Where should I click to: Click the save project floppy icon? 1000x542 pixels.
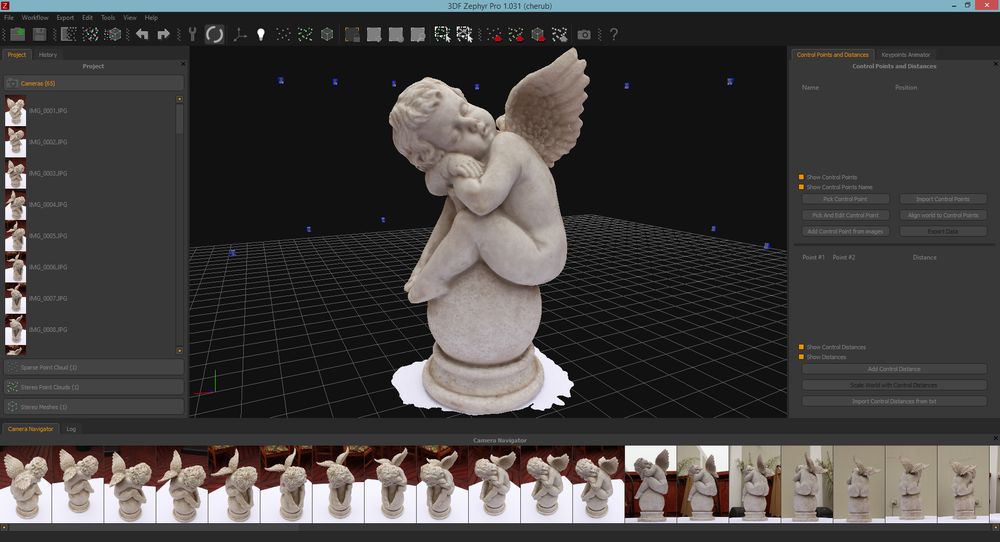[40, 34]
